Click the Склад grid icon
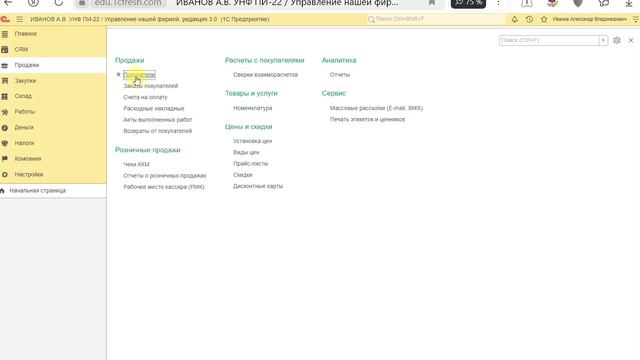This screenshot has width=640, height=360. tap(5, 96)
